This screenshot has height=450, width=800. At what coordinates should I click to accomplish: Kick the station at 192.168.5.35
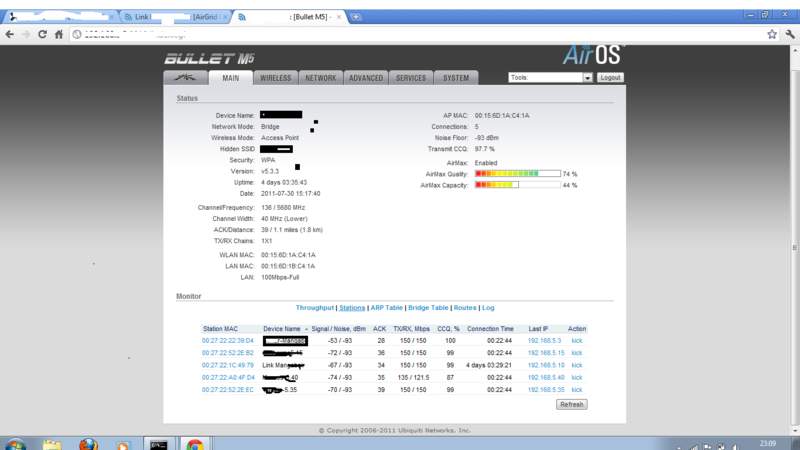click(577, 390)
